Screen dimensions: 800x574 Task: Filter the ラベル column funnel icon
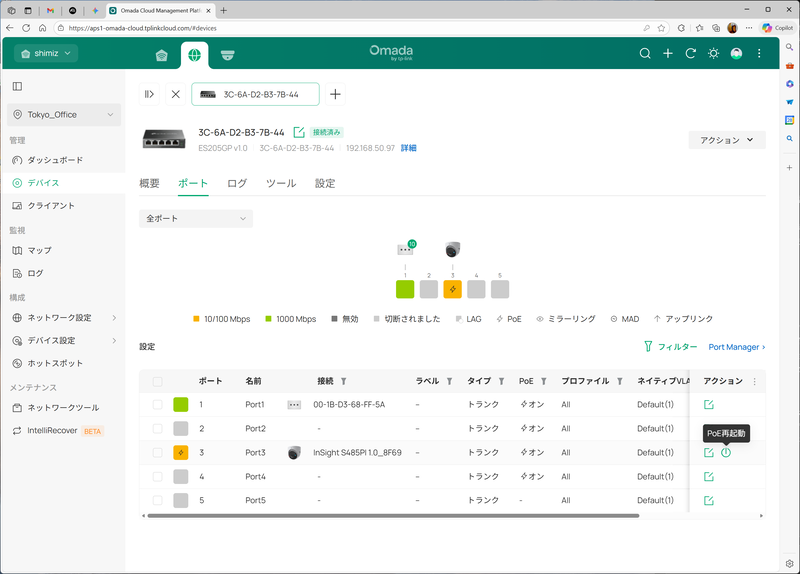coord(449,381)
